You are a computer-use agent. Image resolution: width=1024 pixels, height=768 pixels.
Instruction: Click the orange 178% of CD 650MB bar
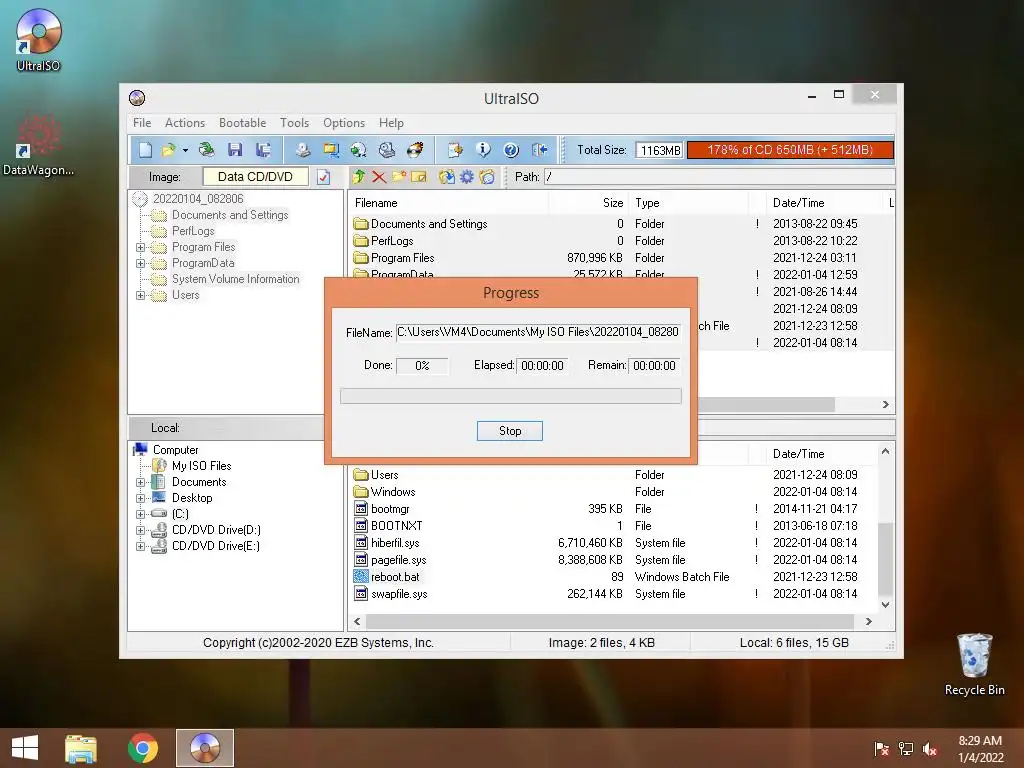pyautogui.click(x=790, y=150)
